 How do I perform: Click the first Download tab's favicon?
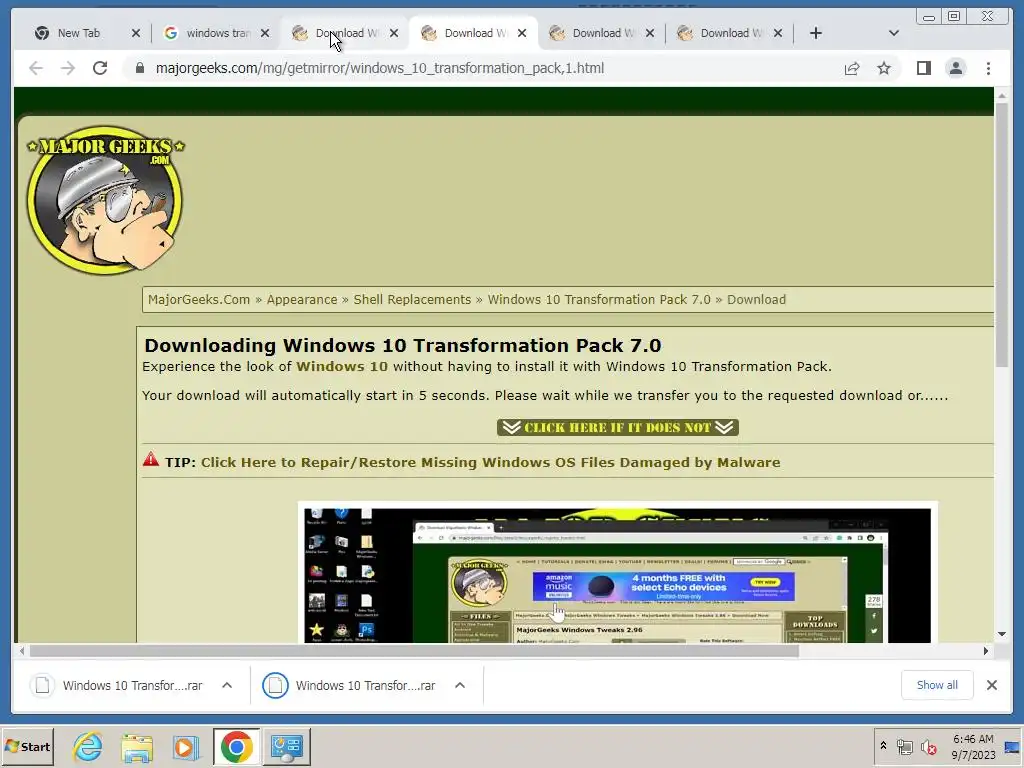point(299,33)
